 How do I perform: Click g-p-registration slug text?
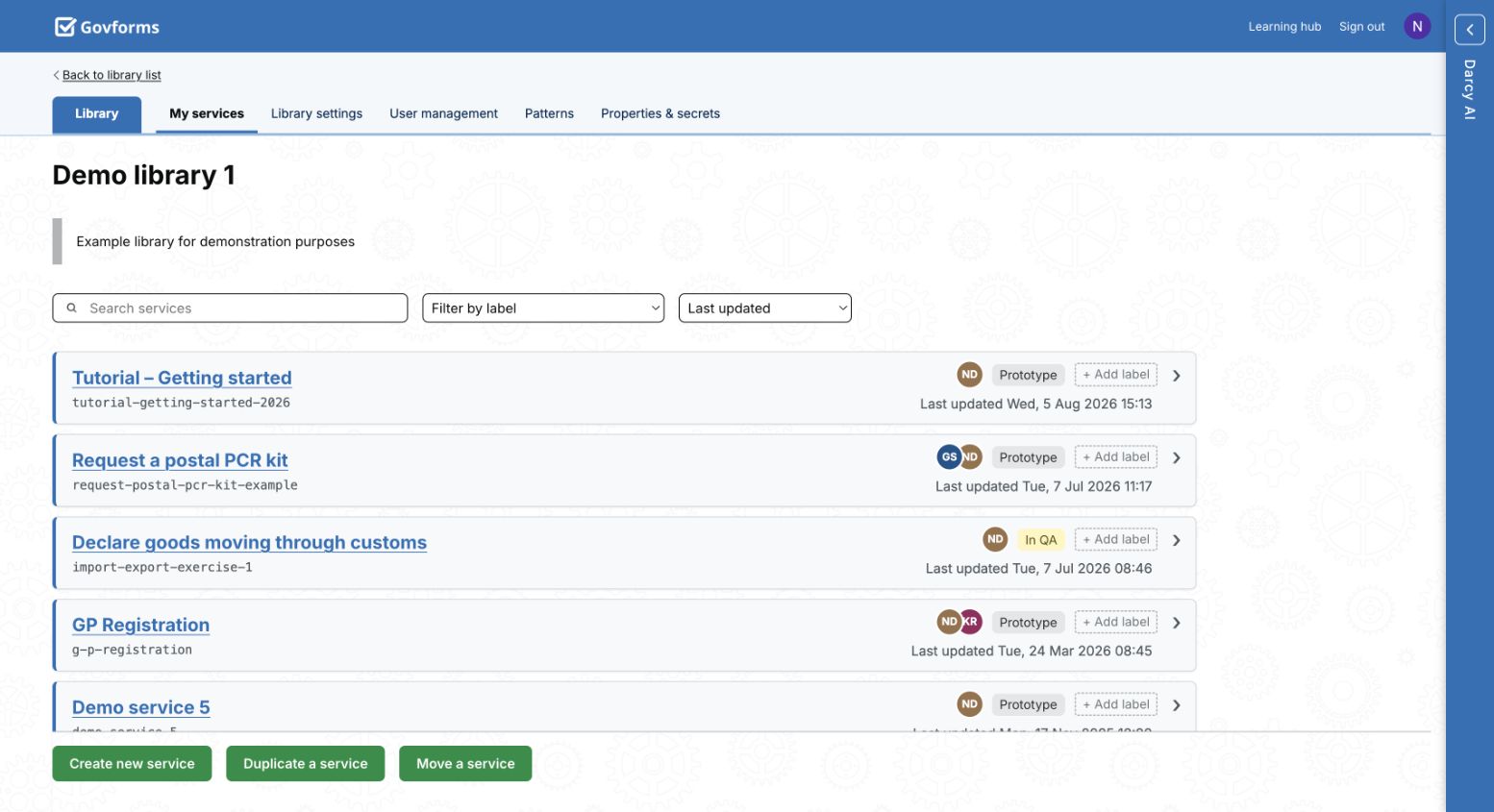coord(132,650)
